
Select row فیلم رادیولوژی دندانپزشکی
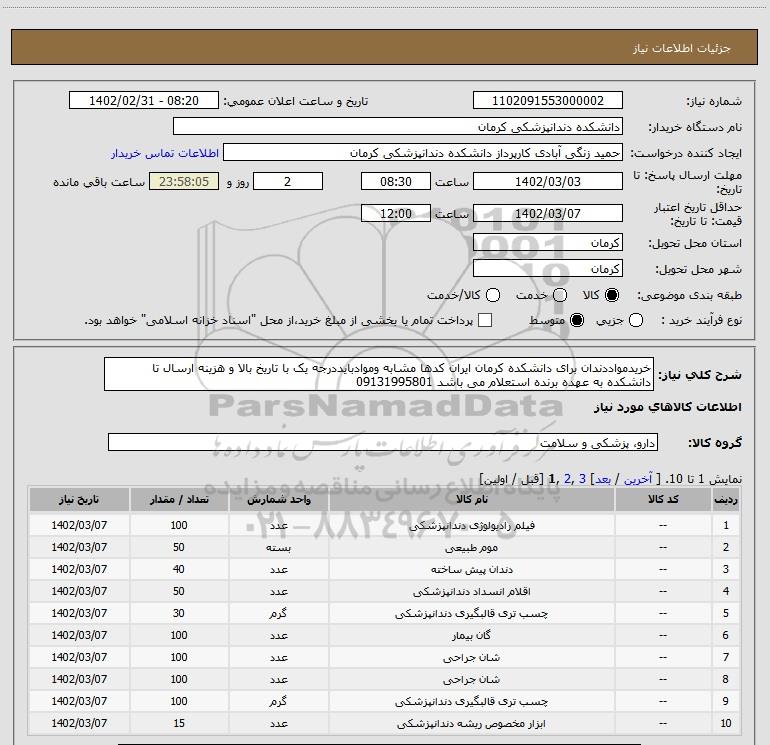(x=385, y=525)
